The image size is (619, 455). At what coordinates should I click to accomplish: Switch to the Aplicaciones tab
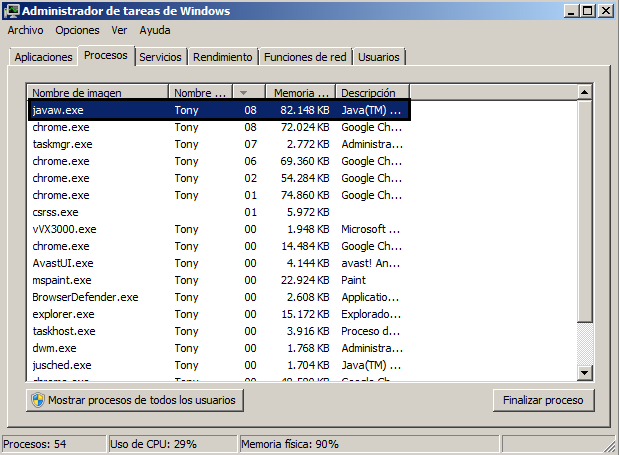[x=43, y=57]
